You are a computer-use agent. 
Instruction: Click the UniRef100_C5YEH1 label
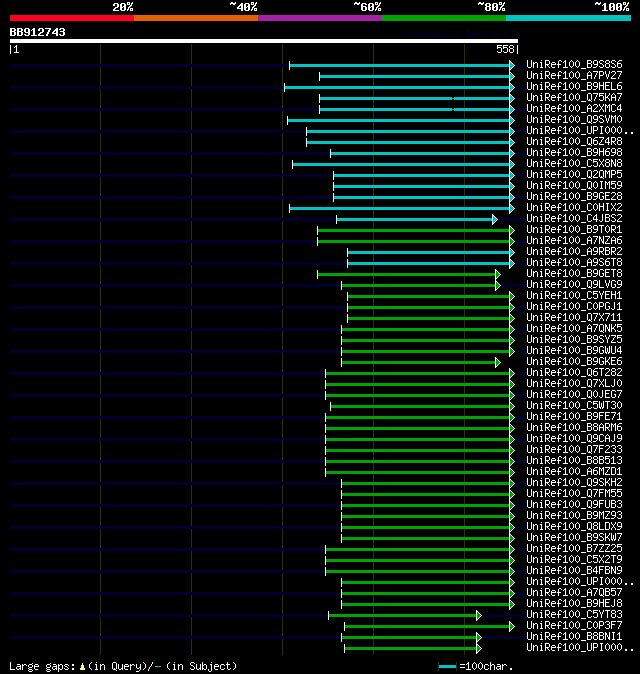pyautogui.click(x=574, y=296)
